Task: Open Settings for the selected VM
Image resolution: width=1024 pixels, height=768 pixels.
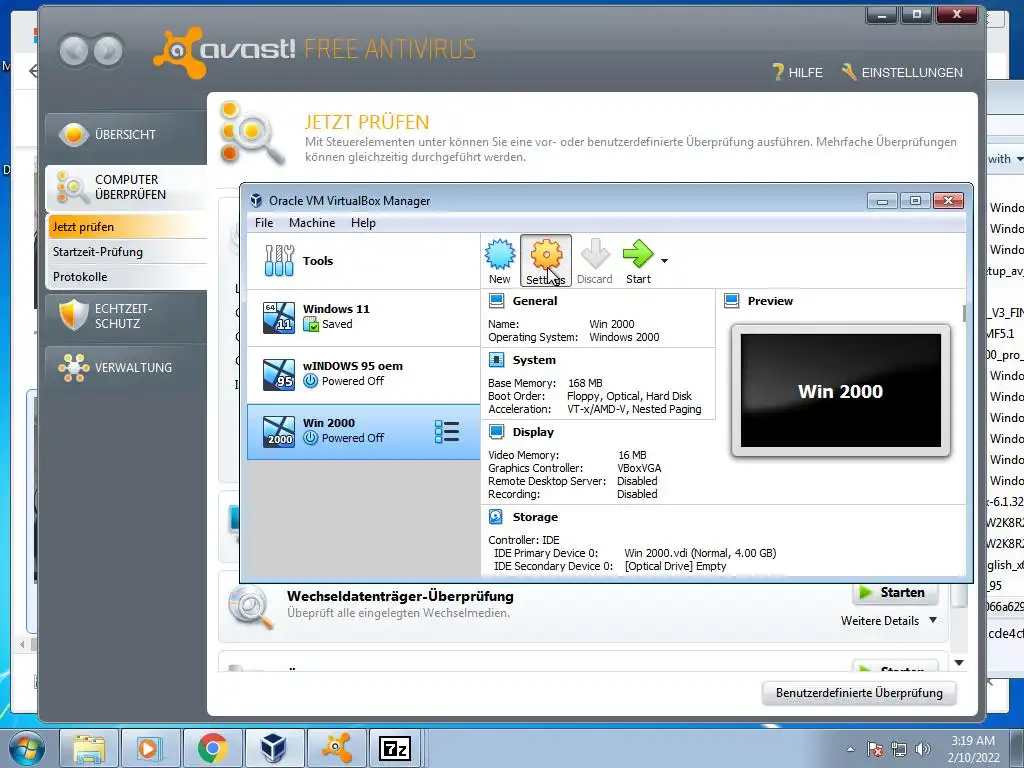Action: pyautogui.click(x=546, y=261)
